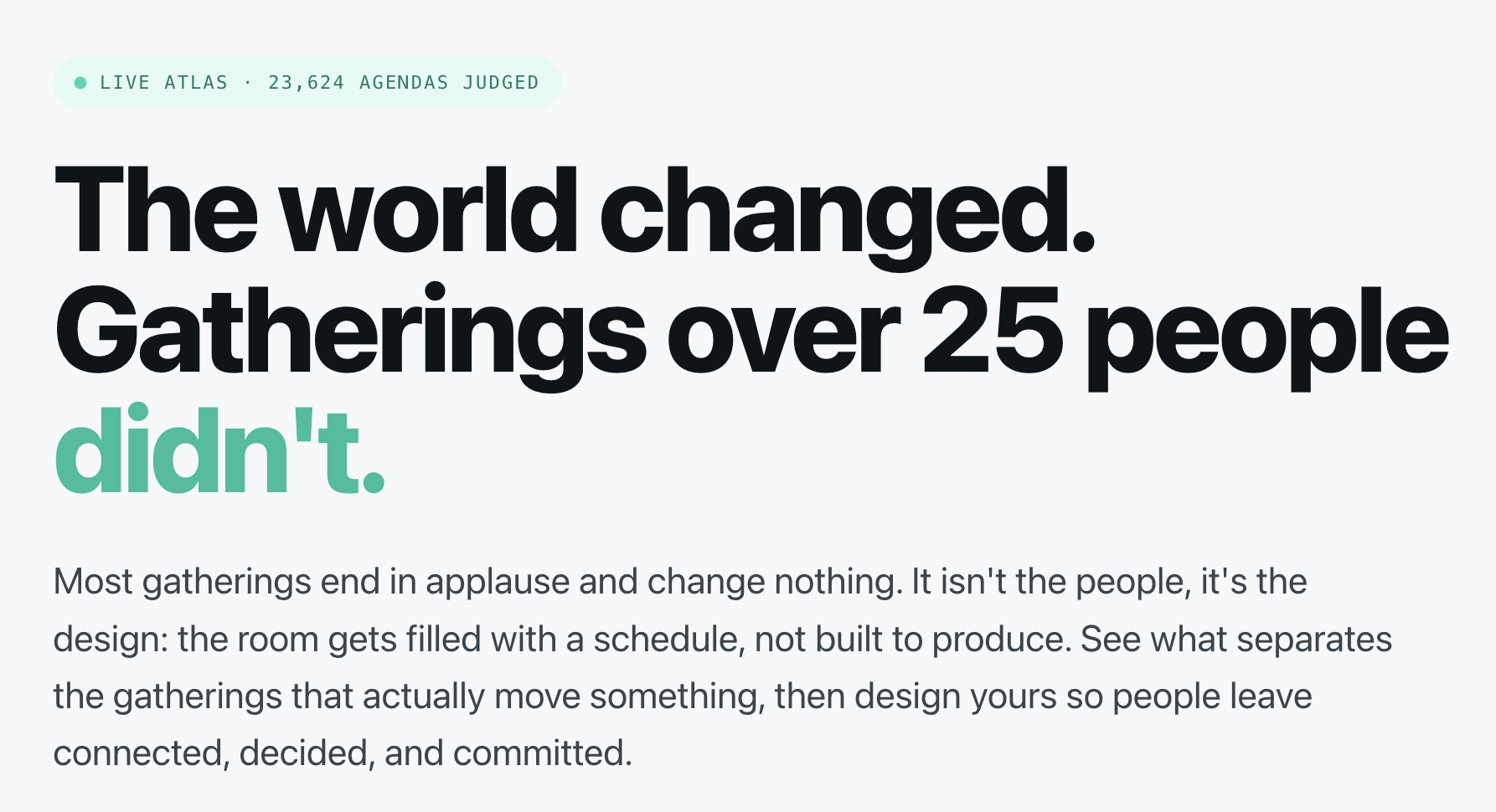Select the LIVE ATLAS label in the badge
1496x812 pixels.
163,83
